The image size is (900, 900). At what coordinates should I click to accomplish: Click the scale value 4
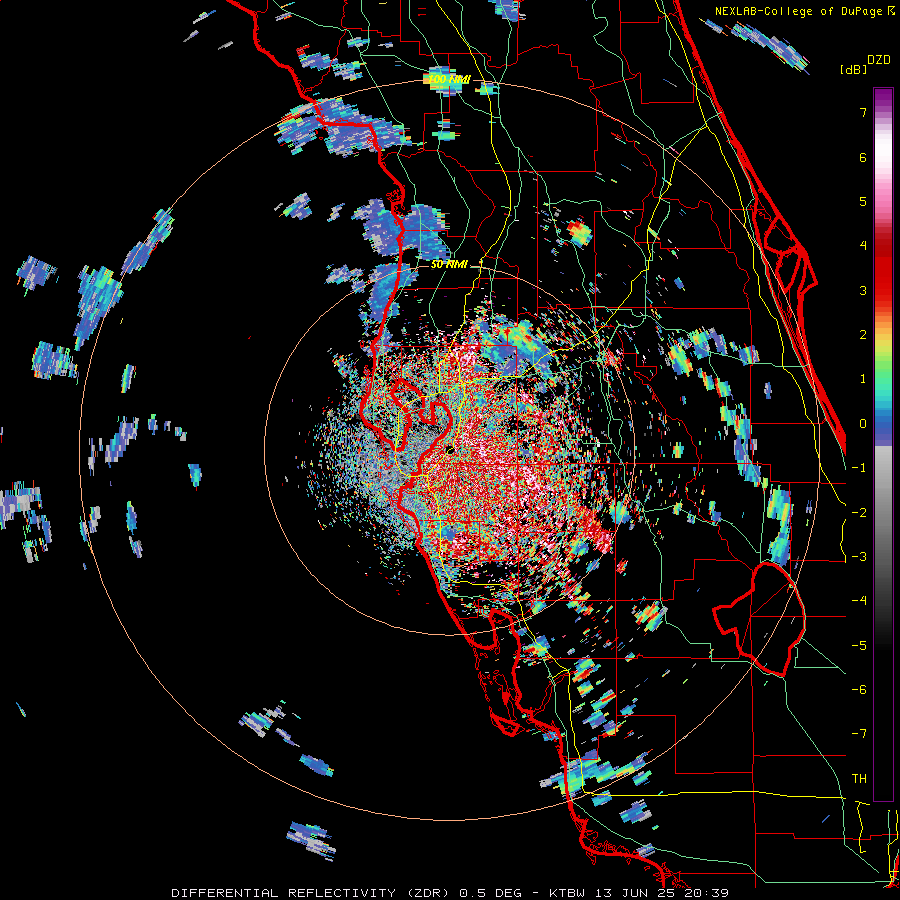[863, 246]
